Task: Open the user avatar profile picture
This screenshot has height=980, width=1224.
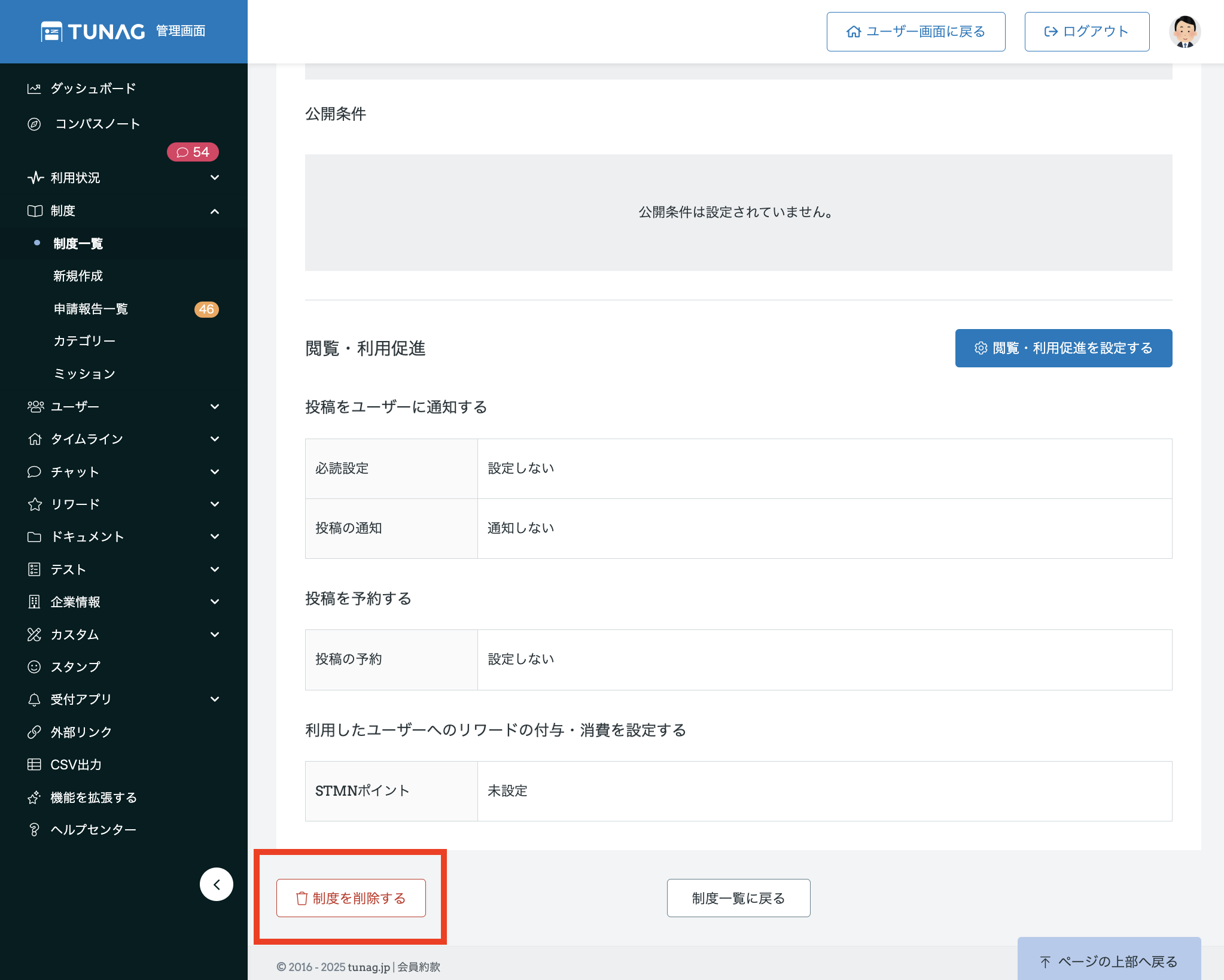Action: pyautogui.click(x=1185, y=32)
